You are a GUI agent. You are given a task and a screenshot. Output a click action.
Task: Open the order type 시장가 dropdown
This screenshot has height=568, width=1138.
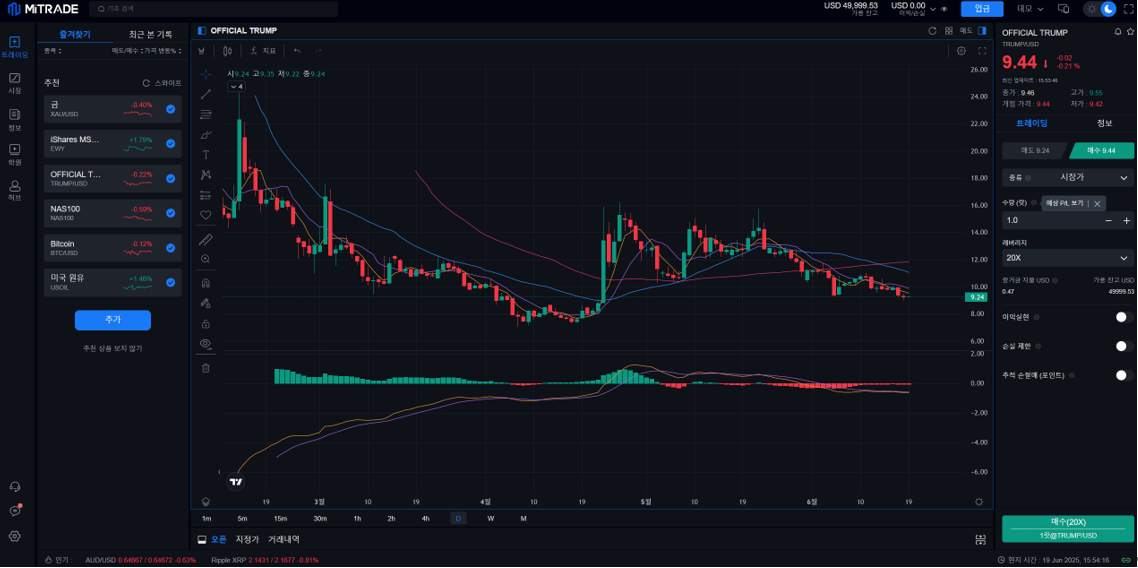(x=1067, y=177)
